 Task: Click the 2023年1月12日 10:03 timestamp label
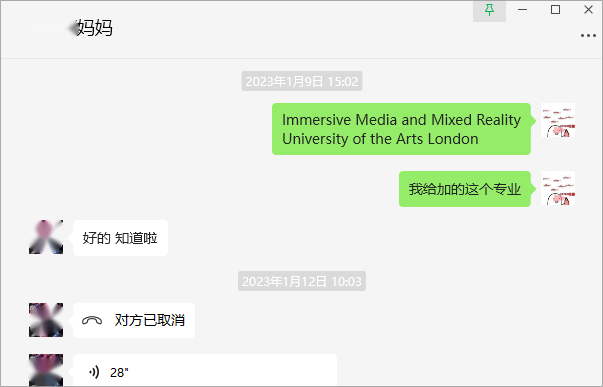[x=302, y=281]
